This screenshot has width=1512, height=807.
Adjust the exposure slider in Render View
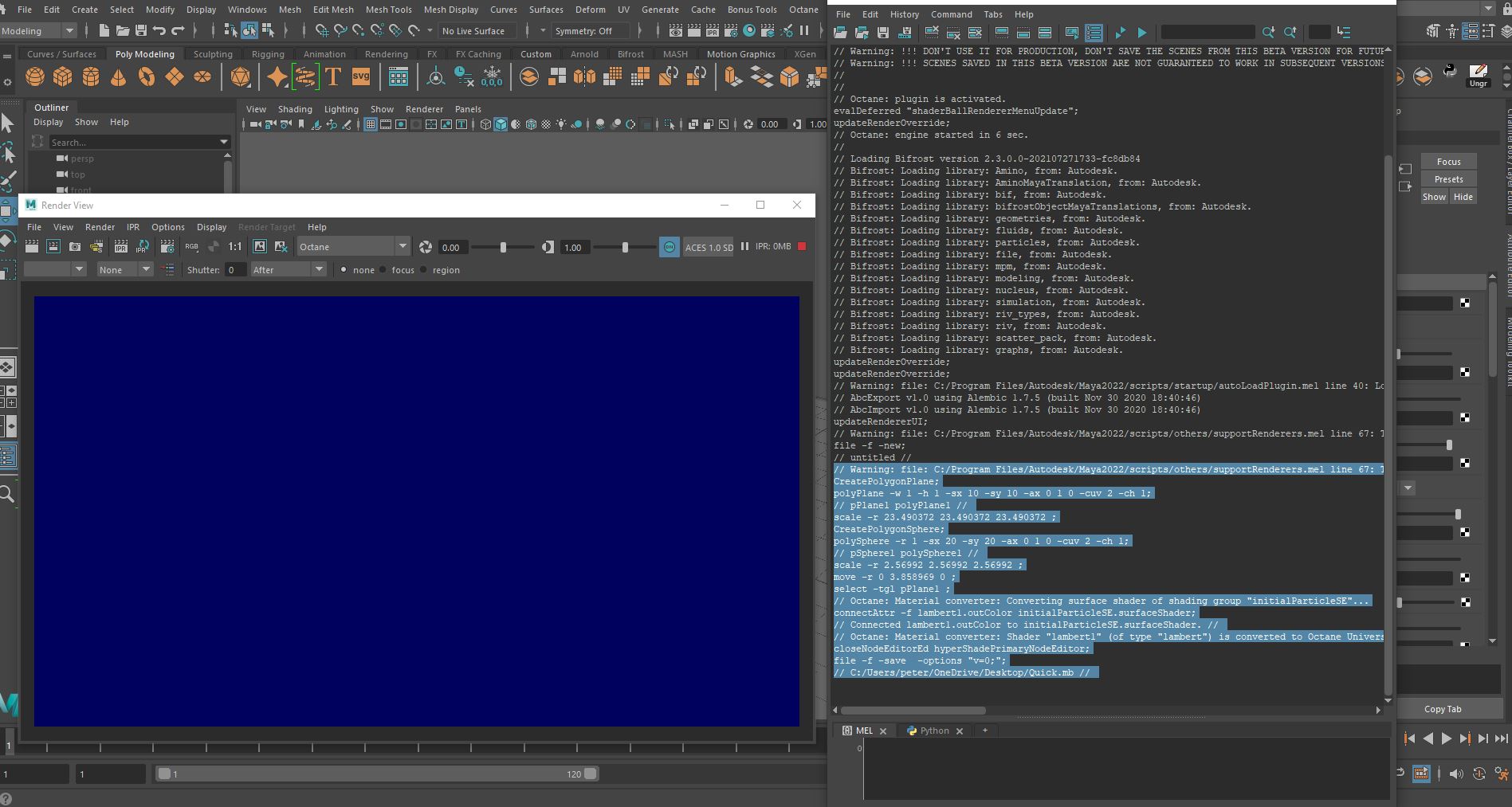tap(503, 247)
